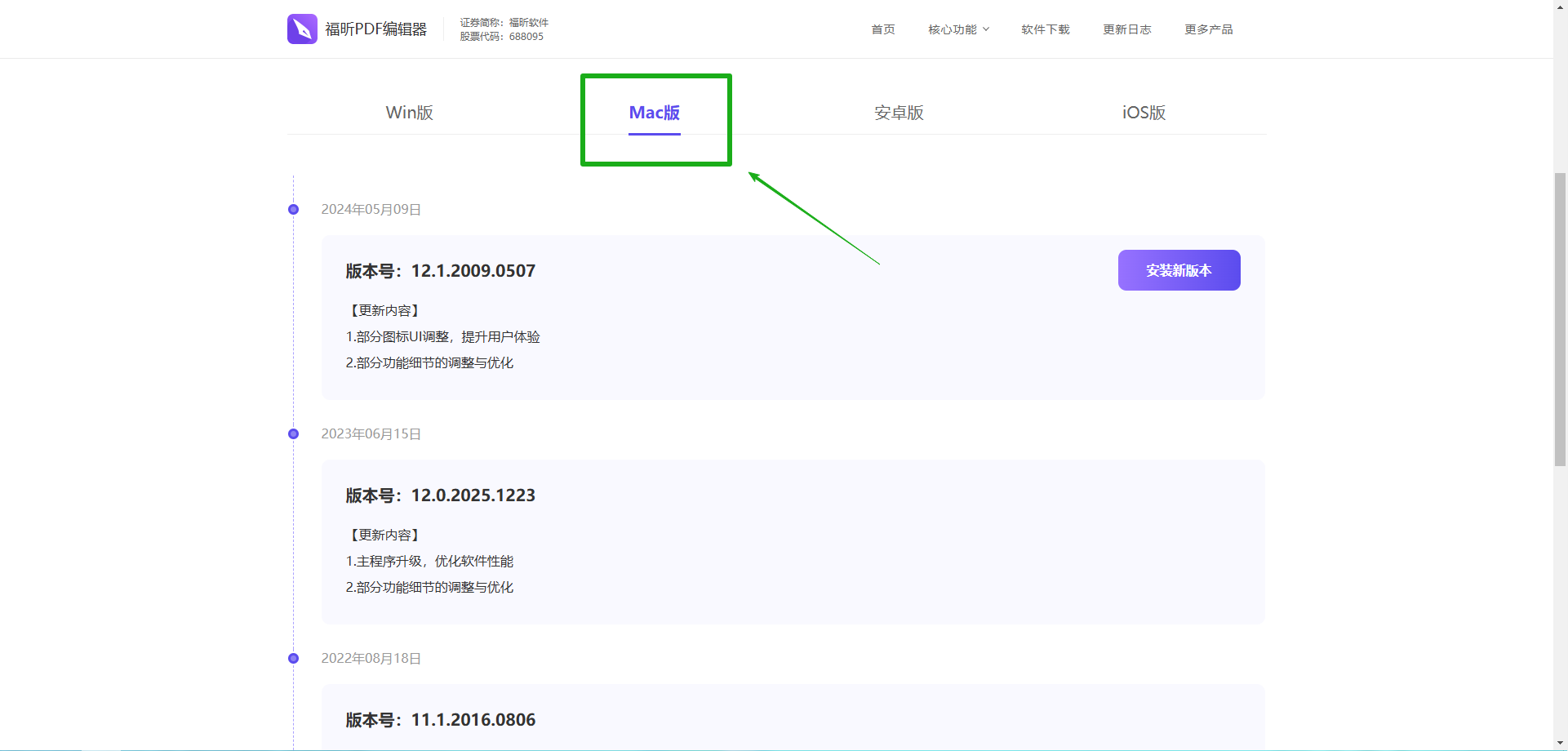Click the timeline dot for 2022年08月18日
The width and height of the screenshot is (1568, 751).
[293, 659]
